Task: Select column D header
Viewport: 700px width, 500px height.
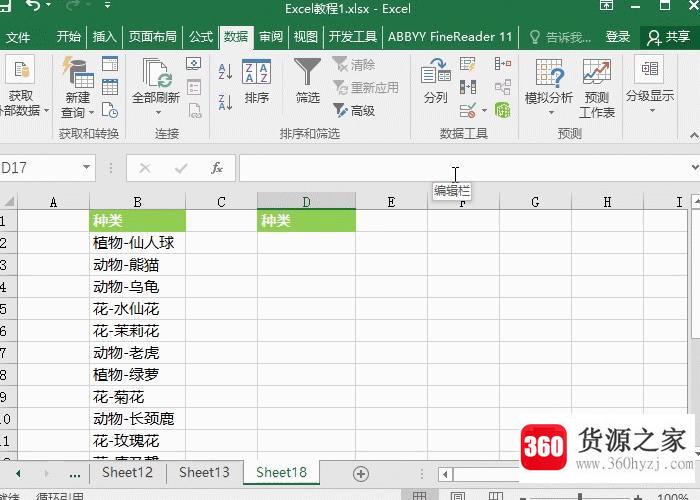Action: click(306, 202)
